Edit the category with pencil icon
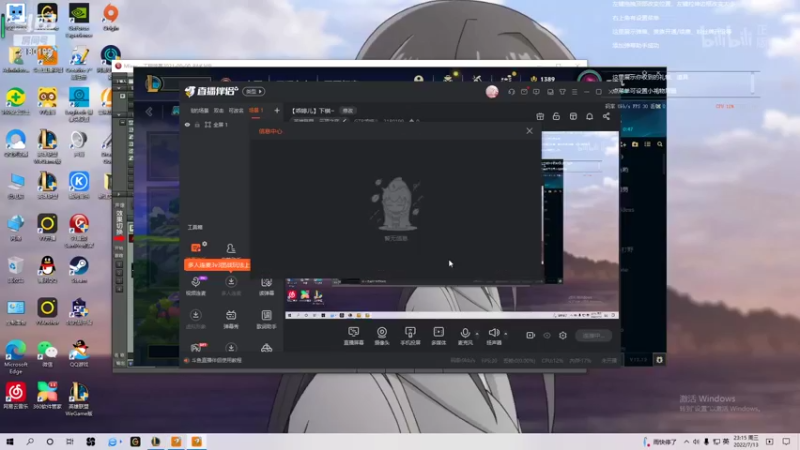The height and width of the screenshot is (450, 800). pos(344,121)
